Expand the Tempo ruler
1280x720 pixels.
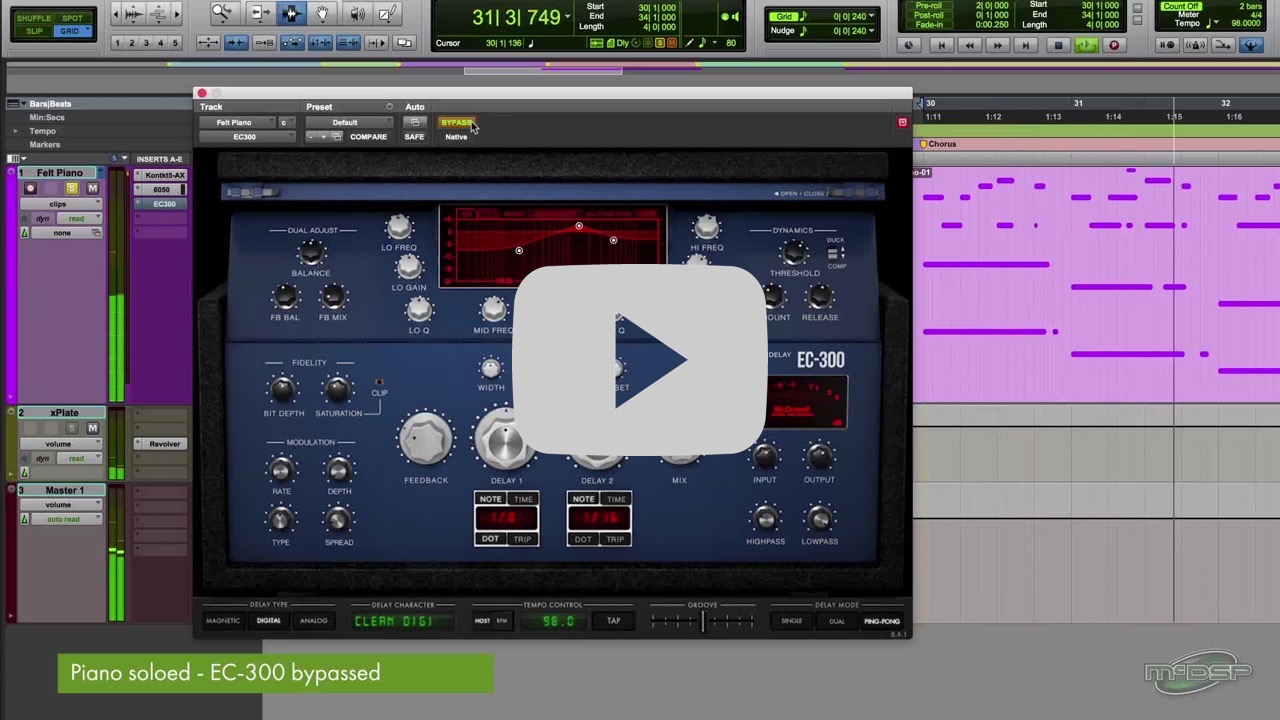pyautogui.click(x=15, y=131)
